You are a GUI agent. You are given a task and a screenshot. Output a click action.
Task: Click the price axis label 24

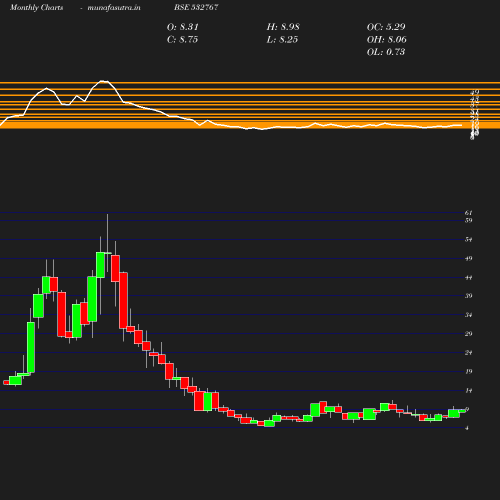click(x=468, y=353)
